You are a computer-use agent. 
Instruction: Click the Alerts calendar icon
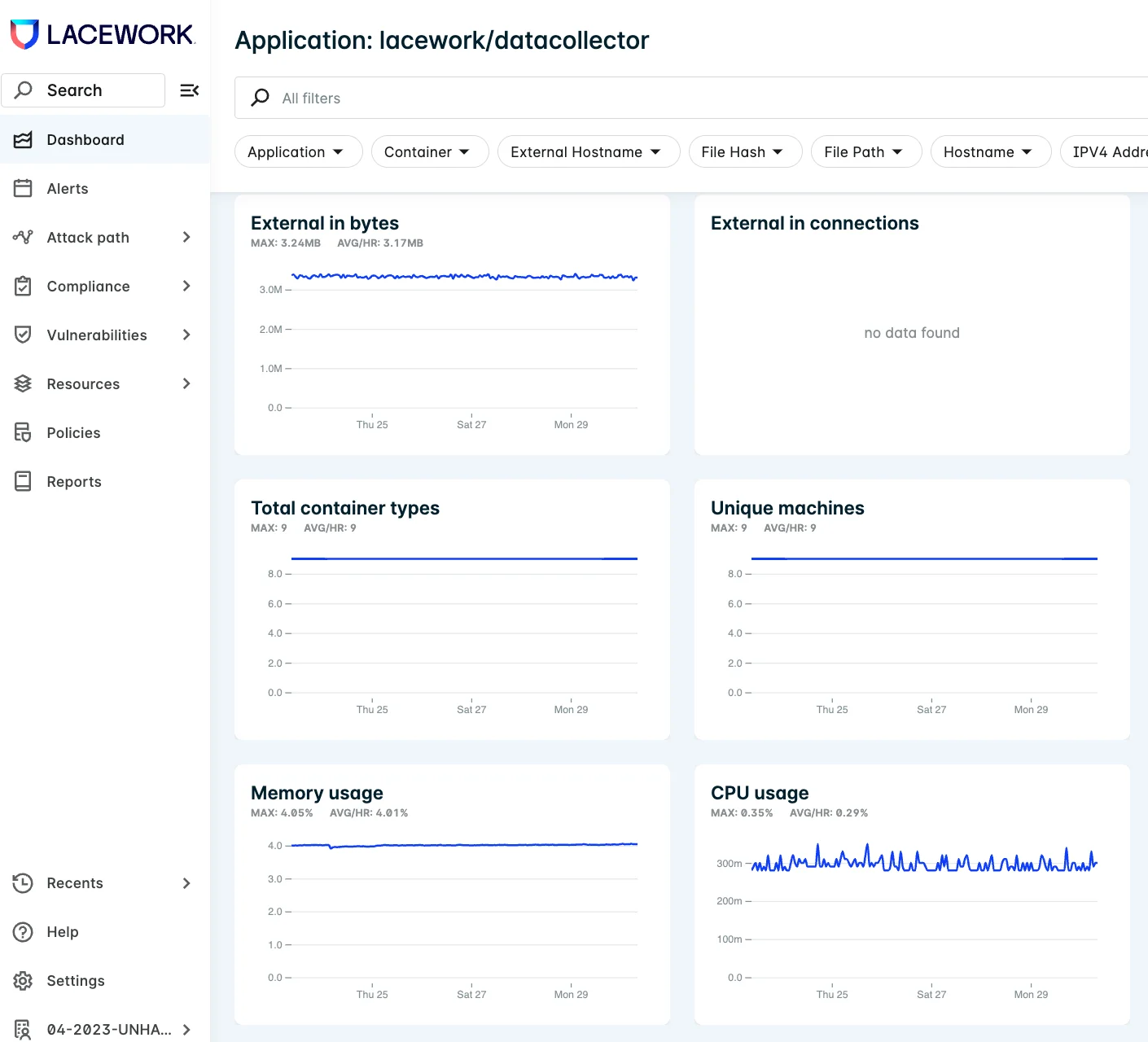(23, 189)
